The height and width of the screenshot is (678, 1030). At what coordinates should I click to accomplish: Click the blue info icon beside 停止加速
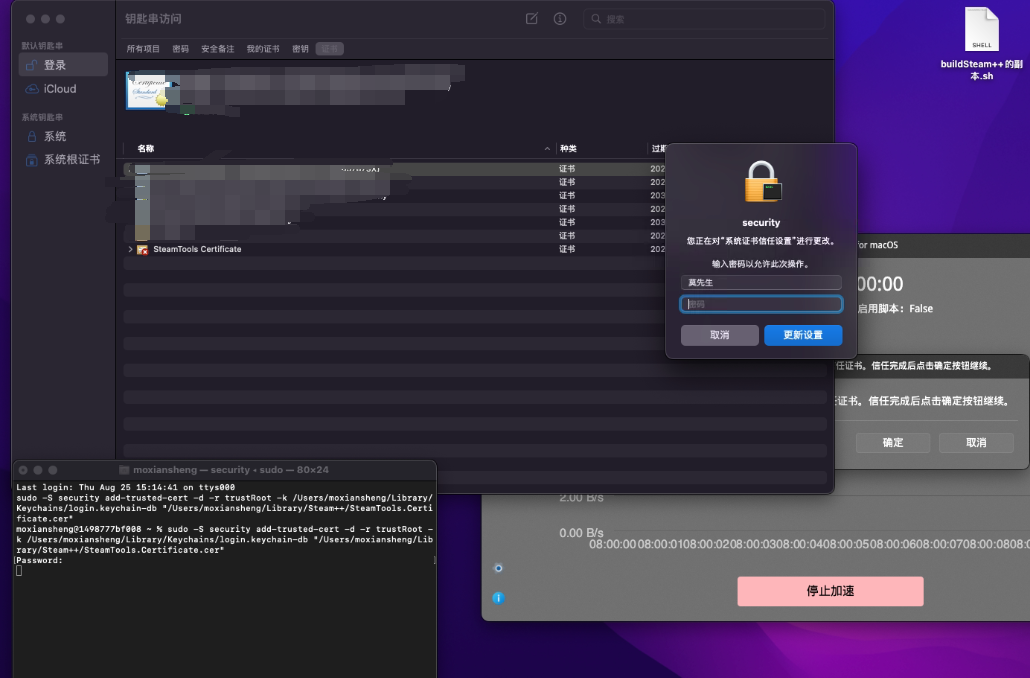[498, 600]
